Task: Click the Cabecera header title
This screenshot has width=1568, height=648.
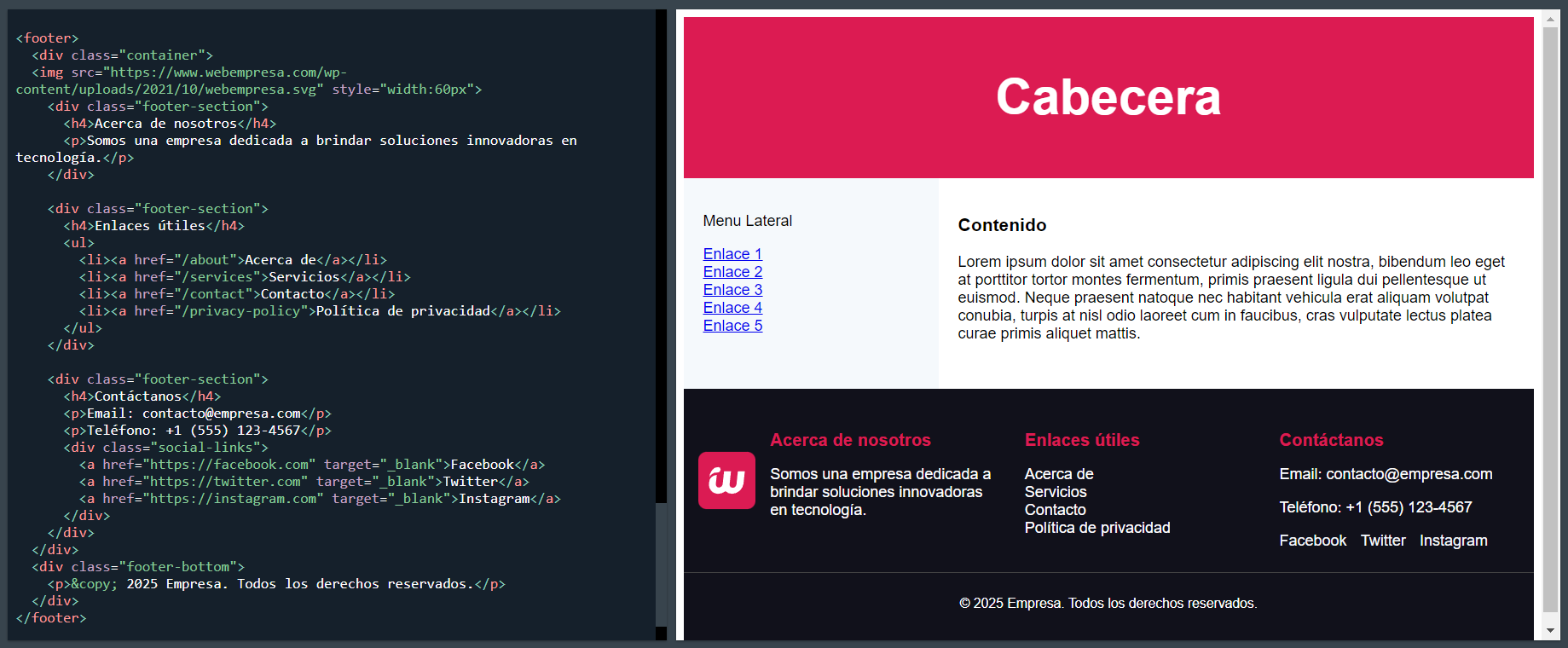Action: point(1108,97)
